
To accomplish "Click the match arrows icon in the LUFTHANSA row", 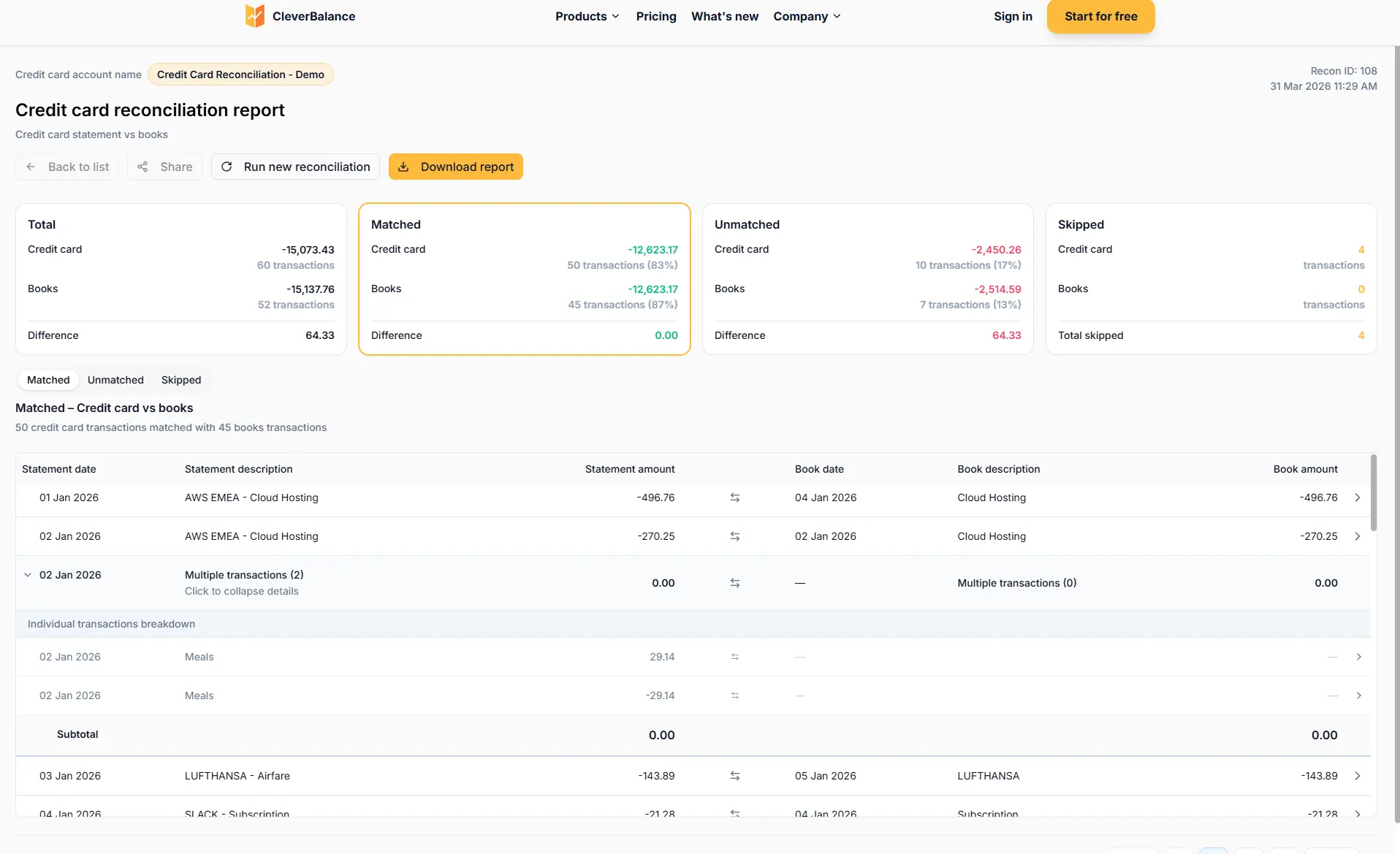I will coord(735,776).
